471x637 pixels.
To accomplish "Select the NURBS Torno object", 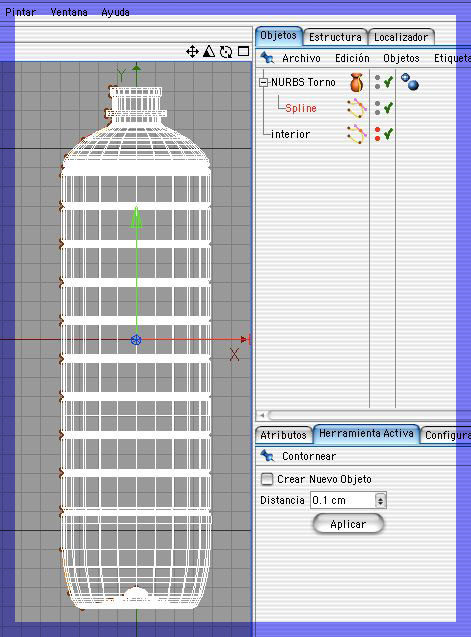I will point(303,82).
